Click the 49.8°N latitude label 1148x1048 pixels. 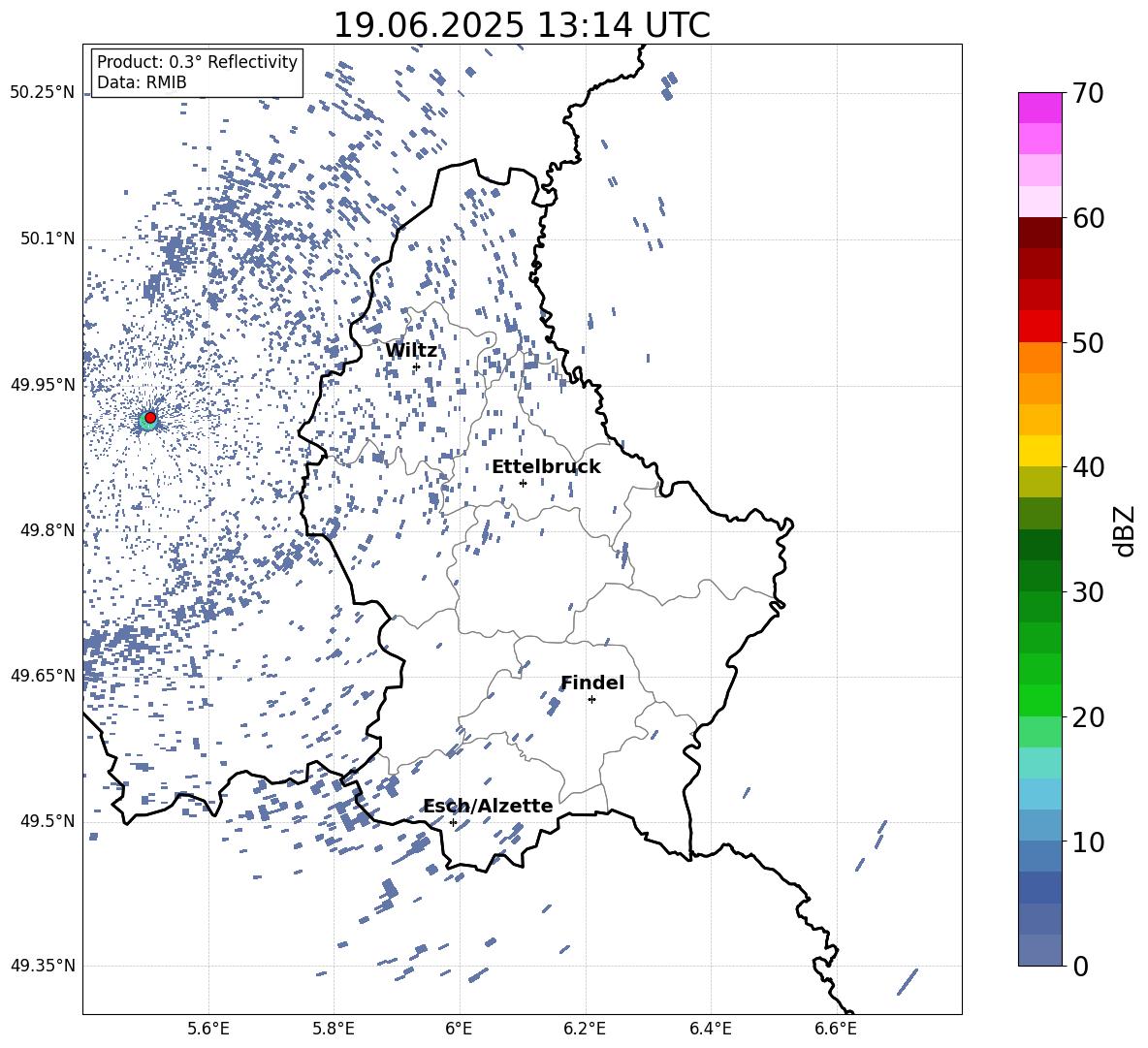47,530
